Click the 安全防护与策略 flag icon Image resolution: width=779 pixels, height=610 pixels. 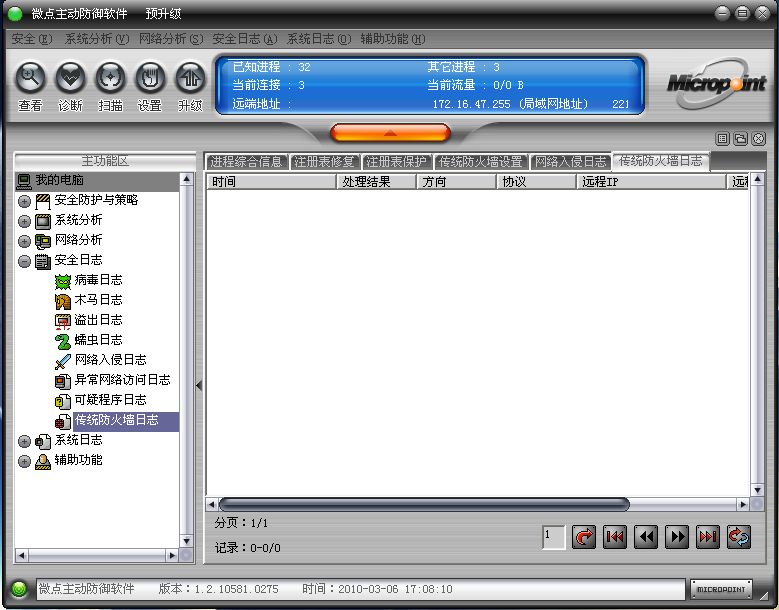coord(43,201)
